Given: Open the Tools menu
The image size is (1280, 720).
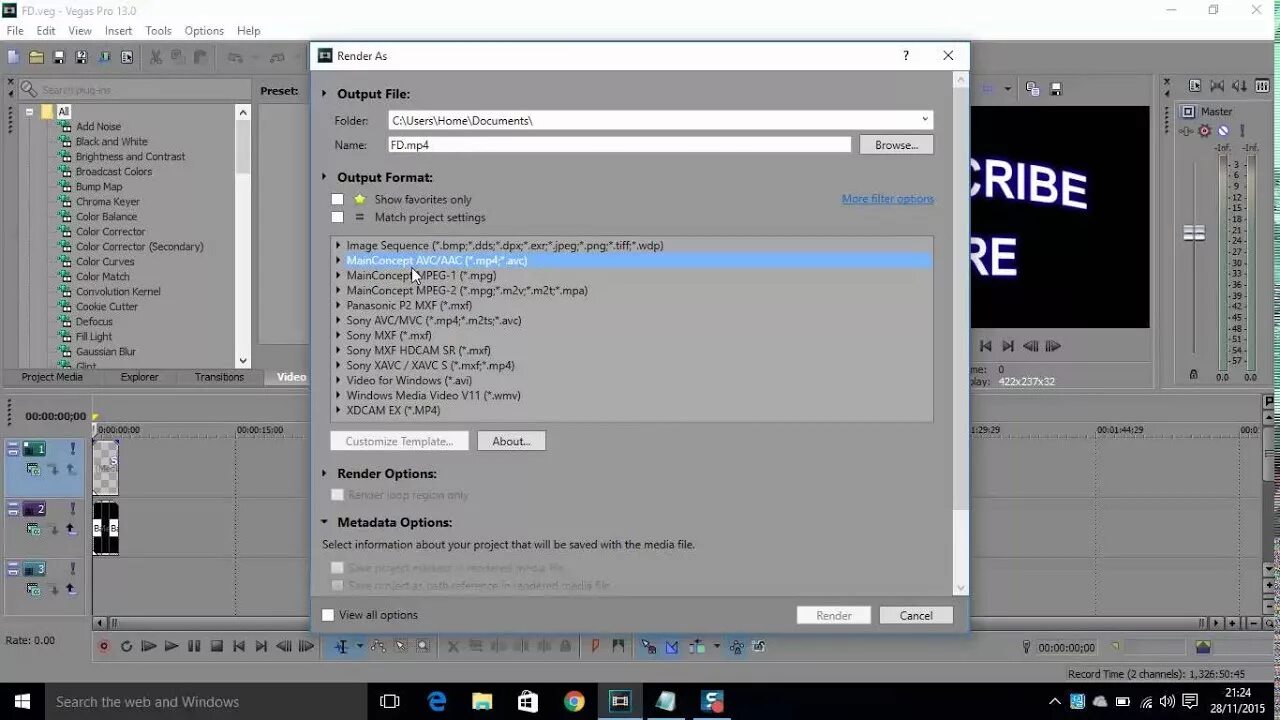Looking at the screenshot, I should pos(159,31).
